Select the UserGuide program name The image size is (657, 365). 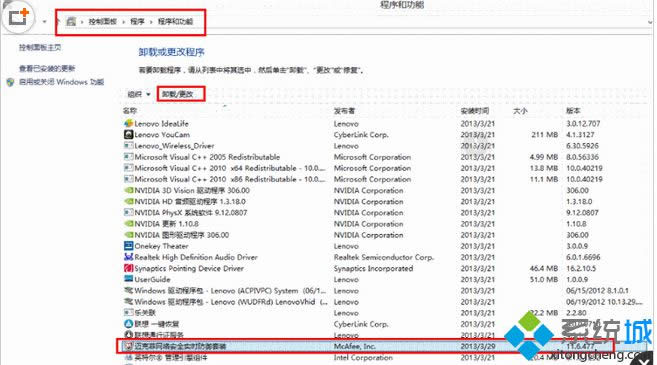(x=153, y=279)
